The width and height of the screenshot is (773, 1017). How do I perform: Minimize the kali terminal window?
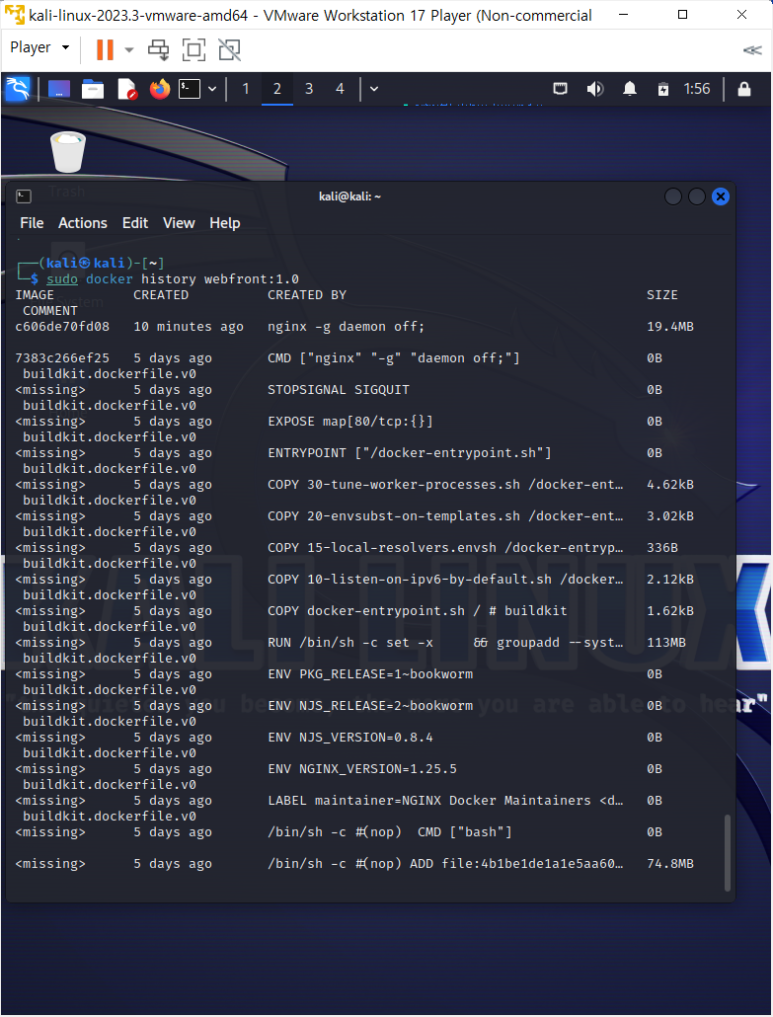(x=673, y=197)
